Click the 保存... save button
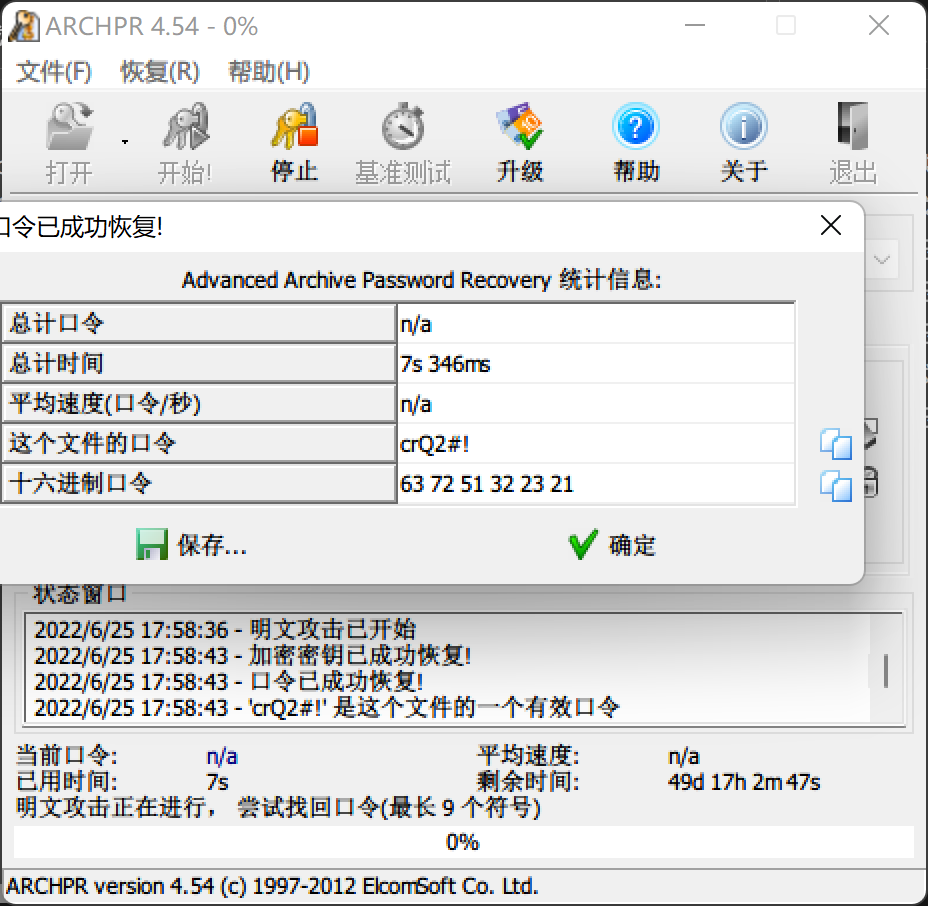Viewport: 928px width, 906px height. 191,544
